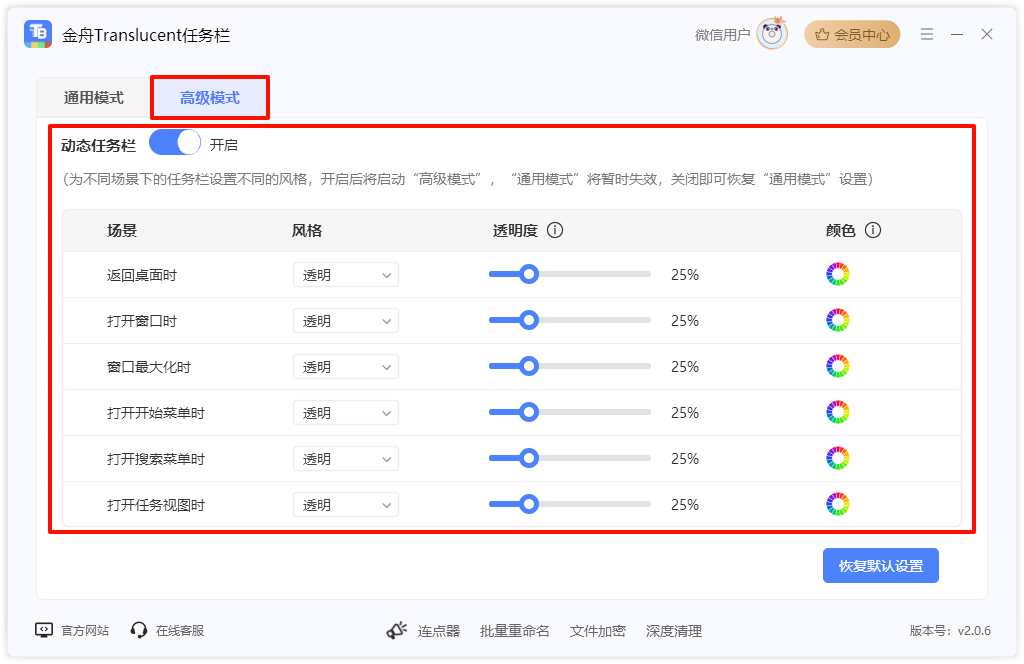Open the style dropdown for 返回桌面时
This screenshot has height=664, width=1024.
coord(345,274)
